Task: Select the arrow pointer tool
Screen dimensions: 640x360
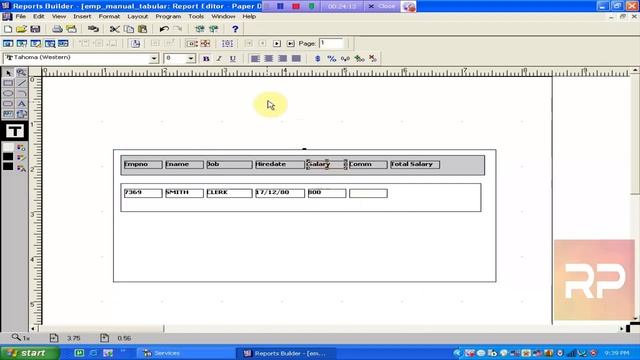Action: [8, 73]
